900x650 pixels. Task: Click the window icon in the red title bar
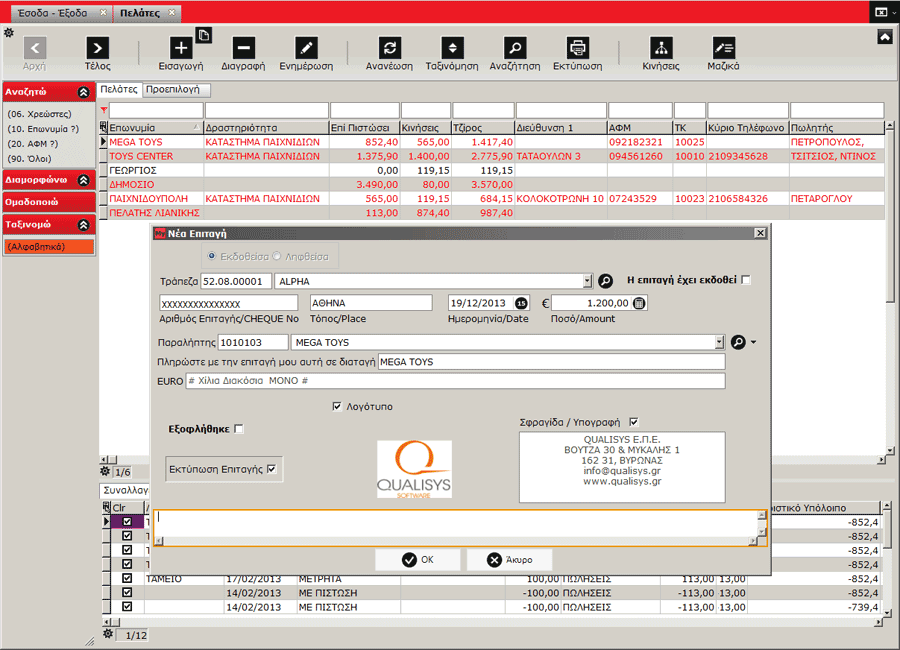click(880, 12)
